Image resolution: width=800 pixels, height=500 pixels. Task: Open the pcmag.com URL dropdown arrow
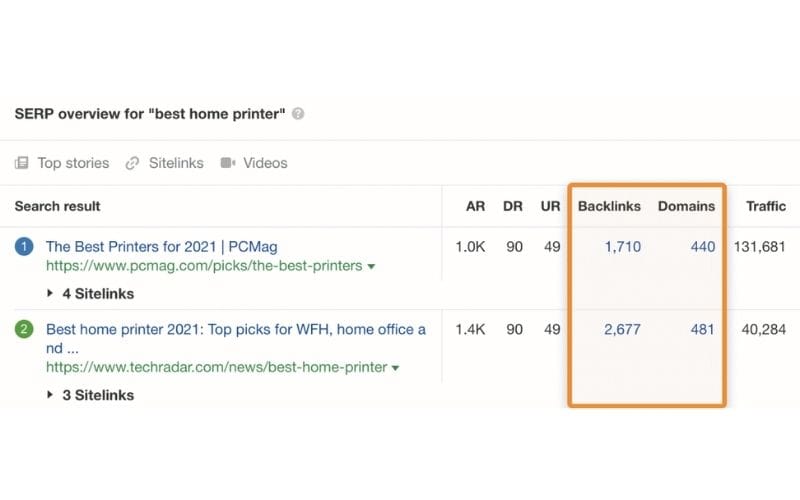pos(371,266)
